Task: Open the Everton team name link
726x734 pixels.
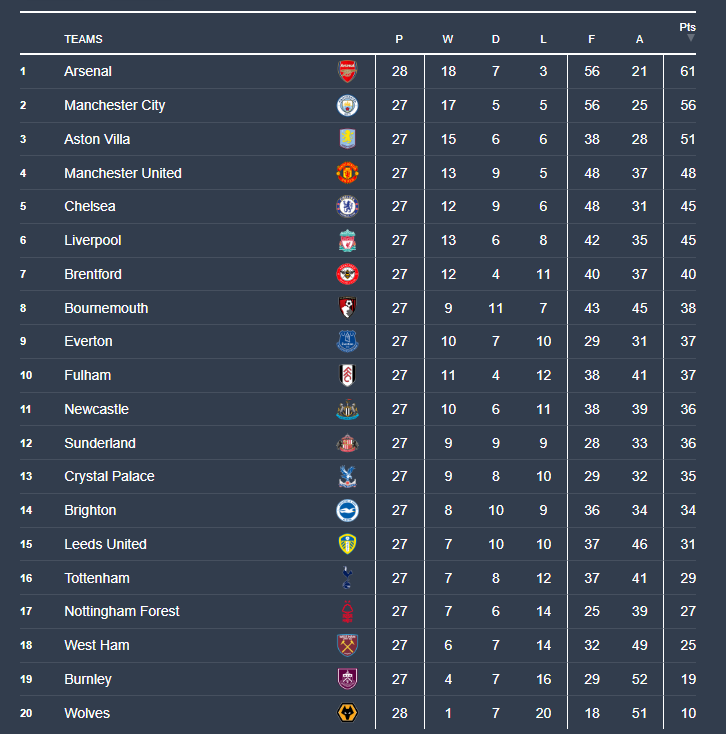Action: [x=88, y=341]
